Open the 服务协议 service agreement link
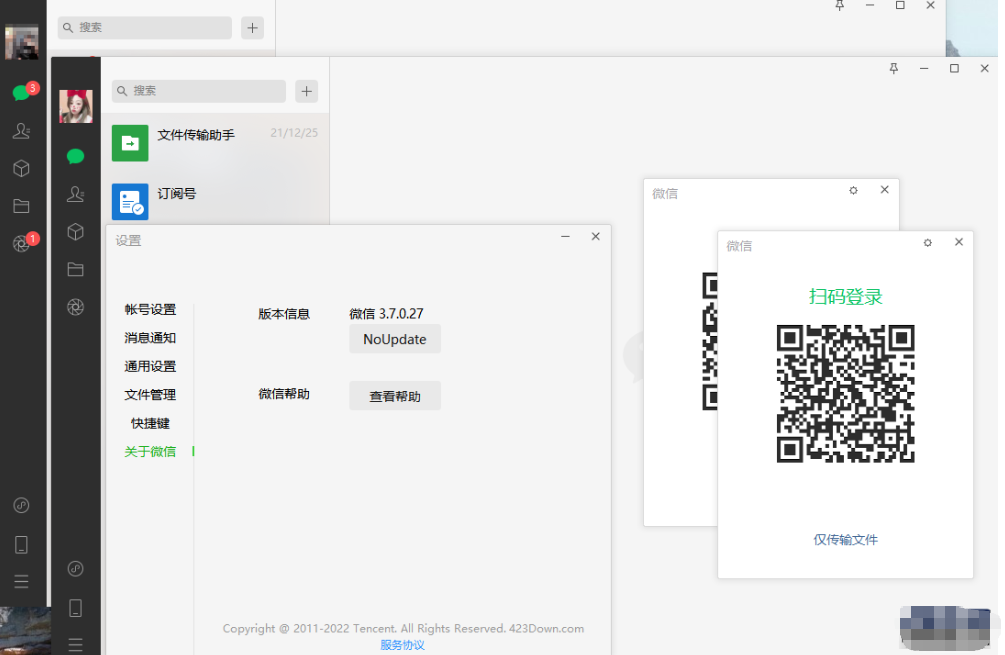 [x=402, y=645]
